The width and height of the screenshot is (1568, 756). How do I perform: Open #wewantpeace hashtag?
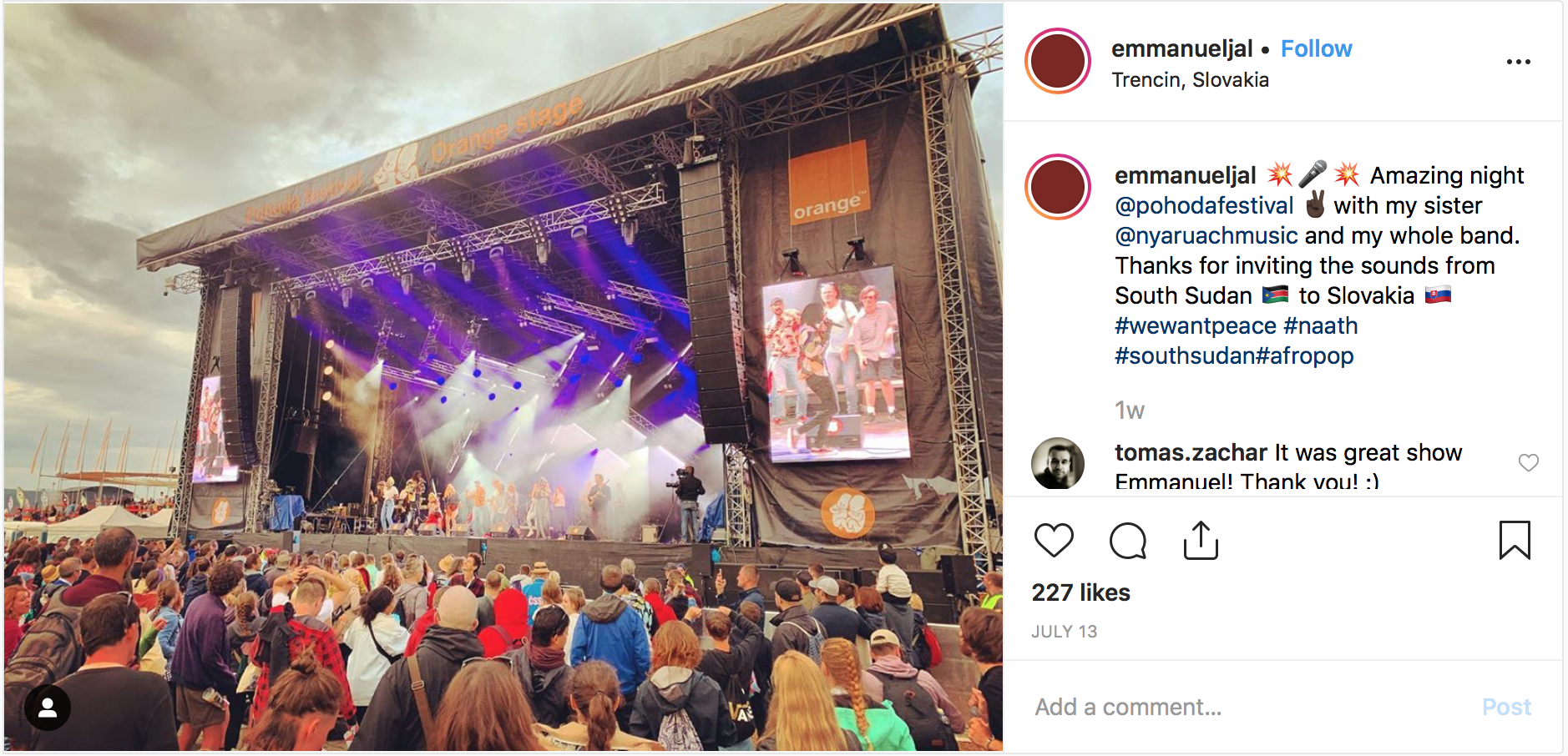coord(1196,325)
